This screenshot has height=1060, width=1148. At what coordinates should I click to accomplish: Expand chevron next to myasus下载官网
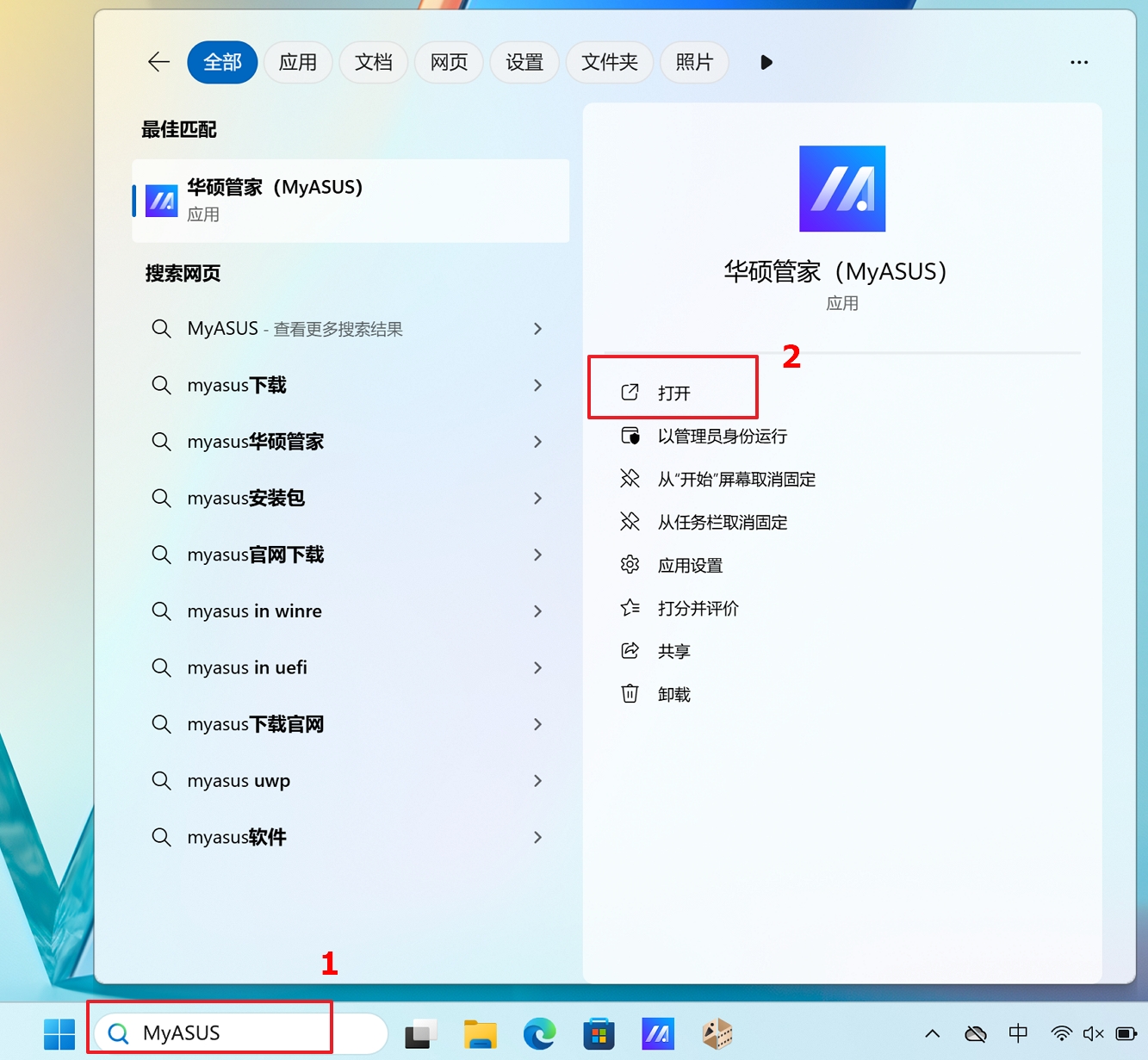click(537, 724)
